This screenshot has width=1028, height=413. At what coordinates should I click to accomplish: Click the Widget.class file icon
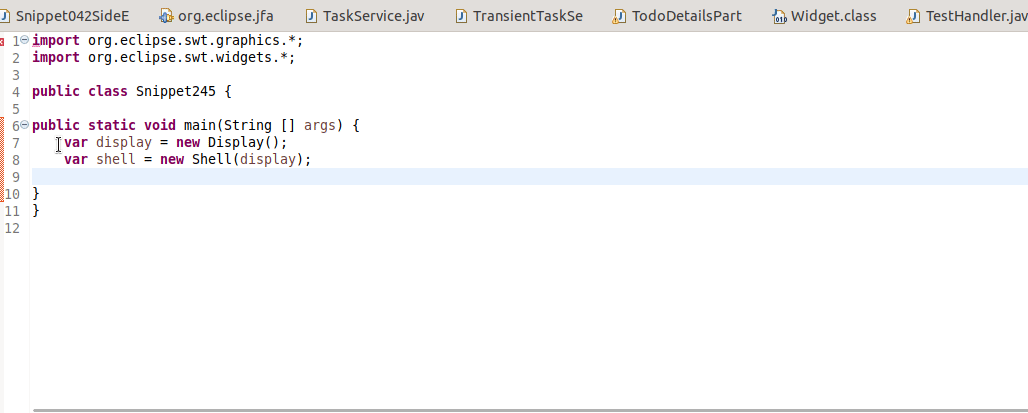(x=779, y=16)
